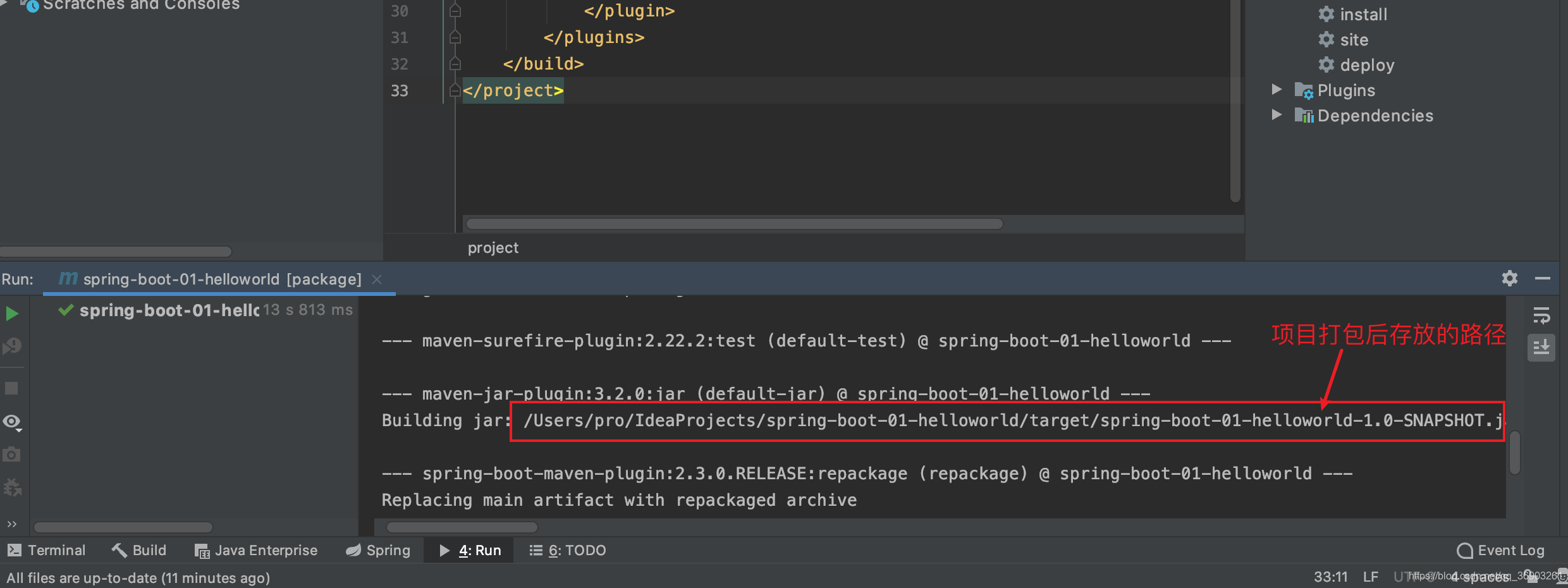The image size is (1568, 588).
Task: Fold the plugins block at line 31
Action: coord(455,38)
